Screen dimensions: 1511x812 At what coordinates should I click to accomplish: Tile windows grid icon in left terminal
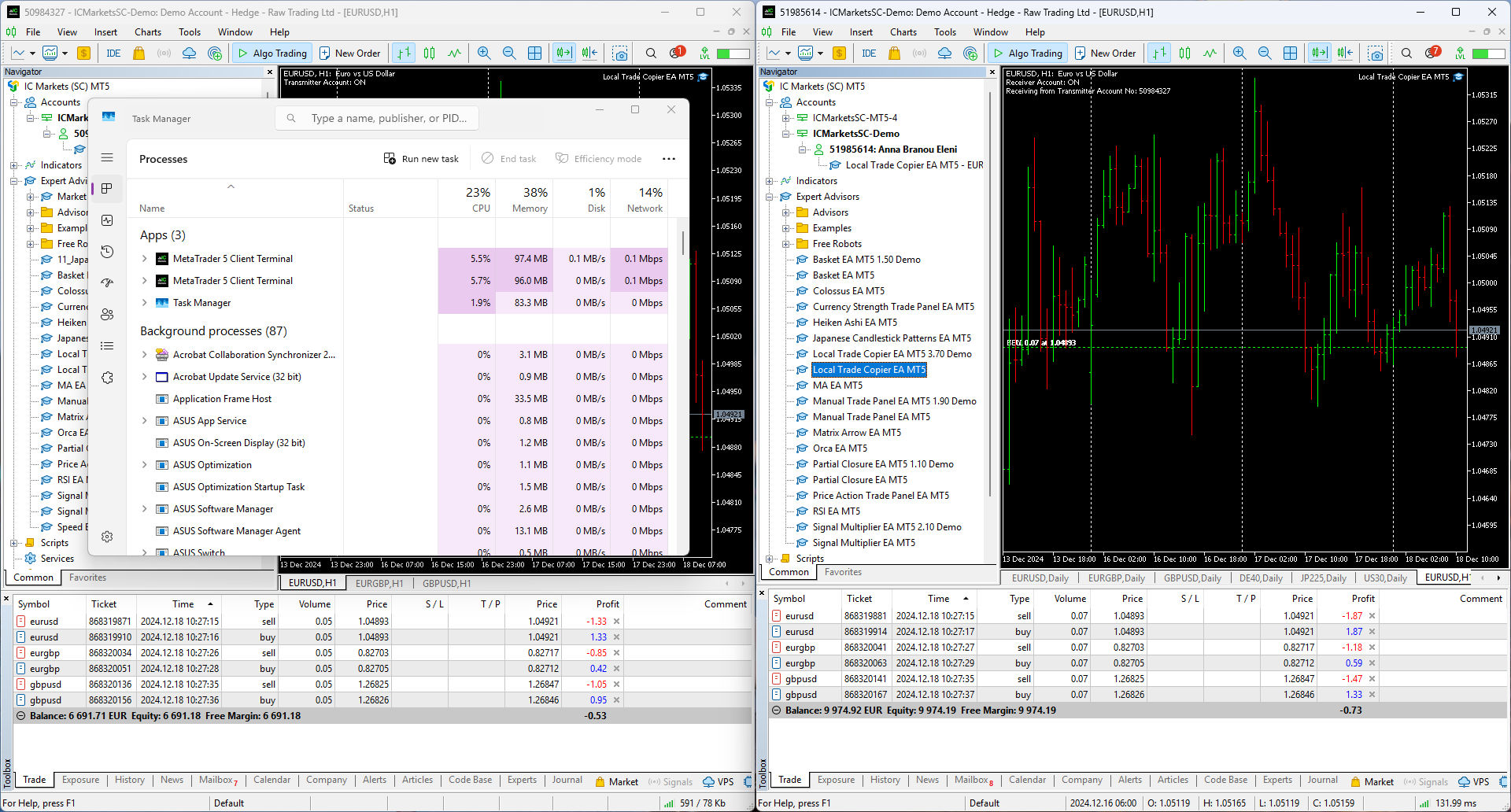[x=535, y=54]
